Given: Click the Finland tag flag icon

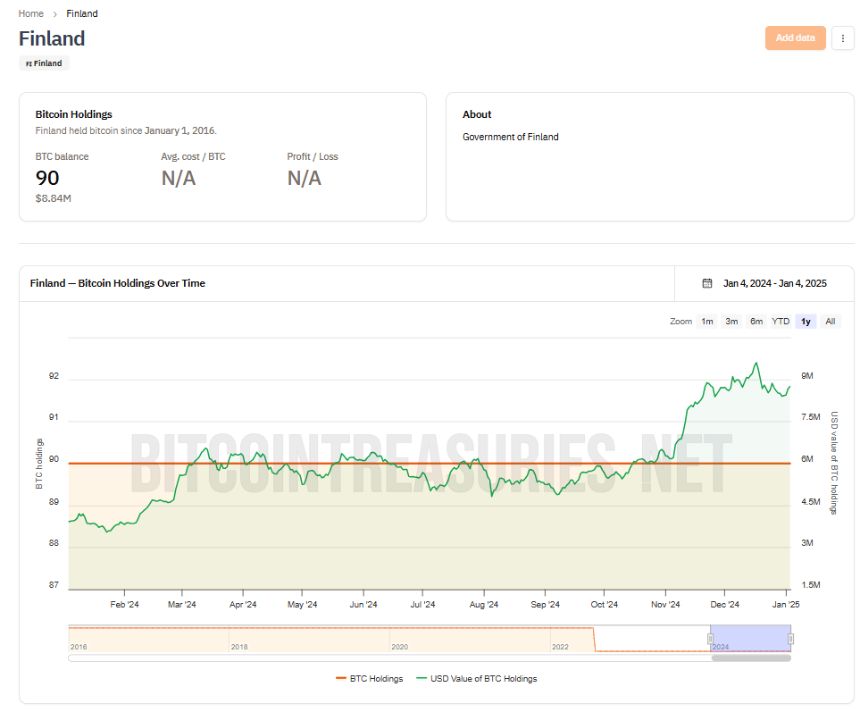Looking at the screenshot, I should point(29,64).
